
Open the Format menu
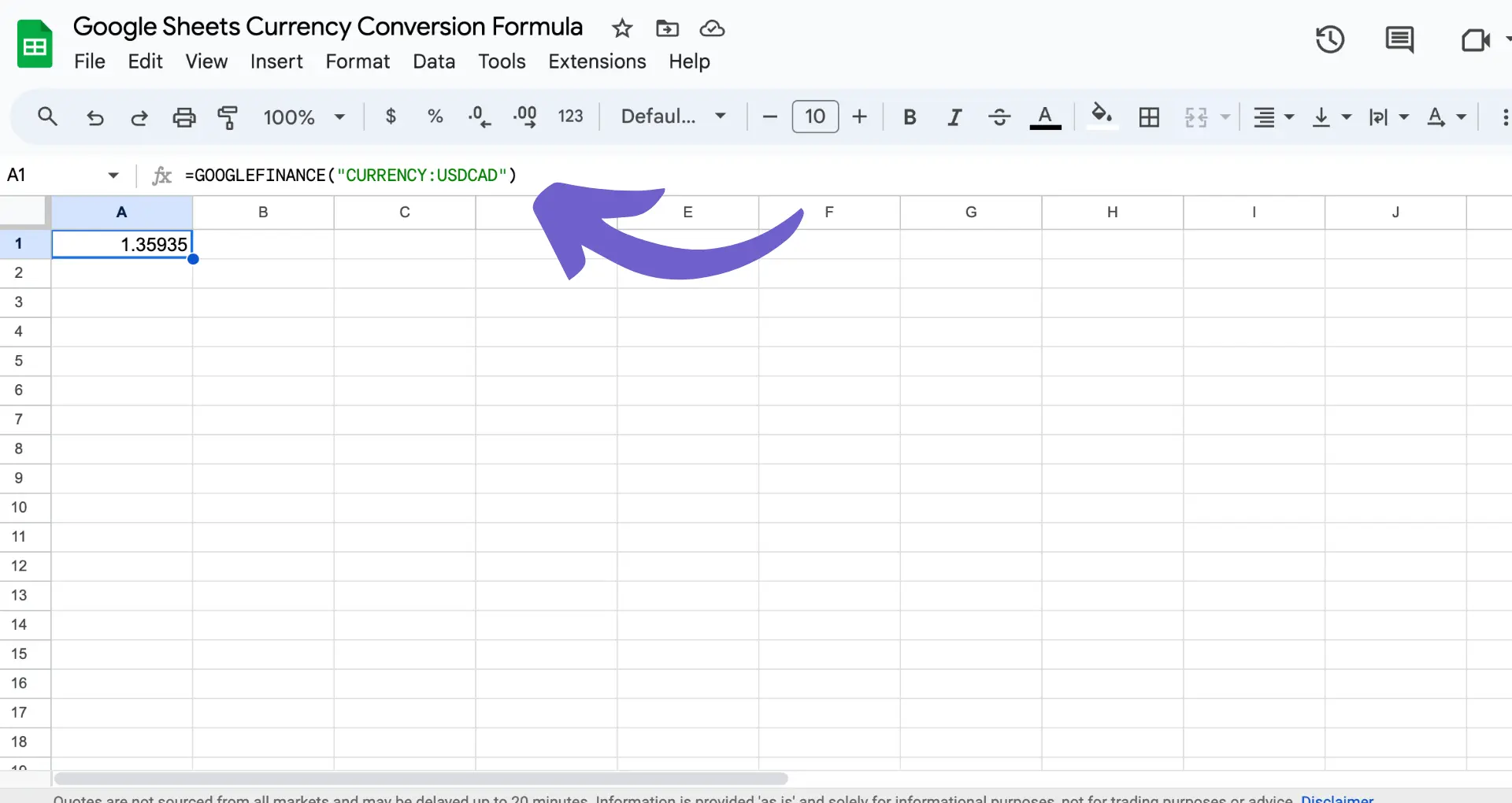[x=358, y=61]
